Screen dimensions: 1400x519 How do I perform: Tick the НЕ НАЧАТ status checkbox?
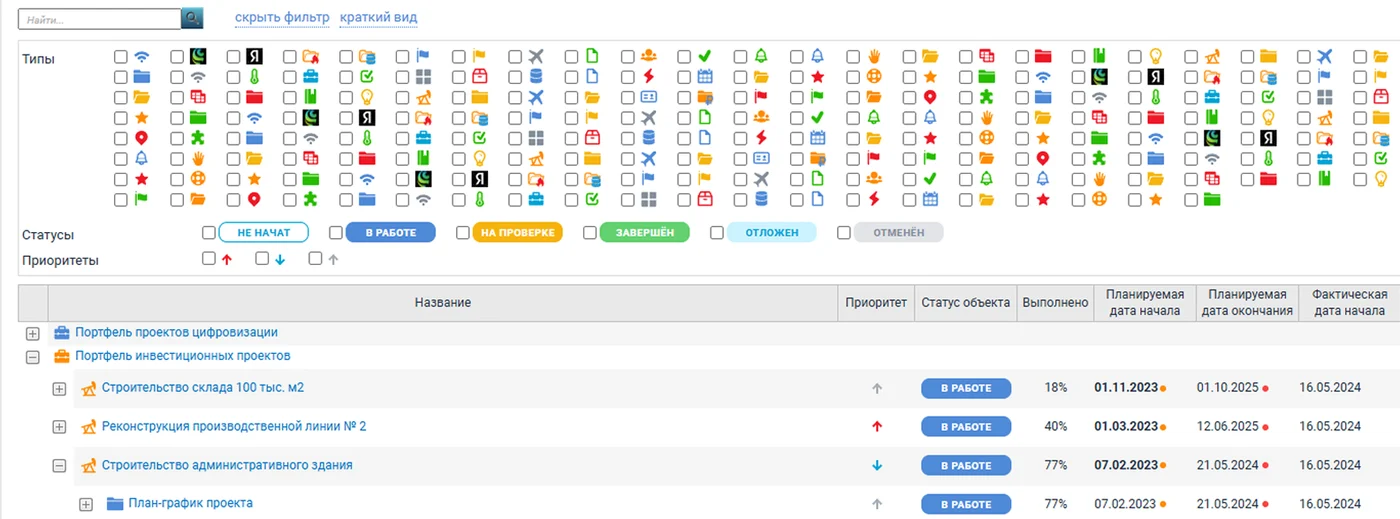tap(209, 233)
